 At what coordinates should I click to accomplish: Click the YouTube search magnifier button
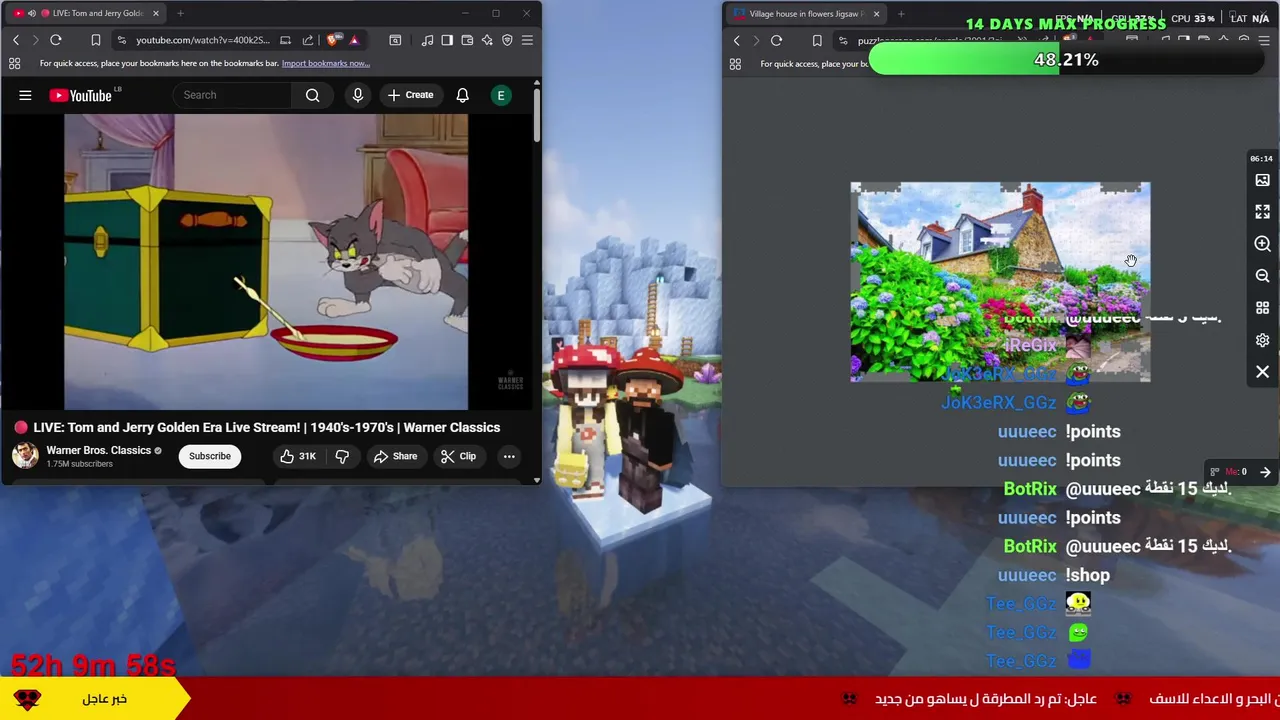point(312,95)
